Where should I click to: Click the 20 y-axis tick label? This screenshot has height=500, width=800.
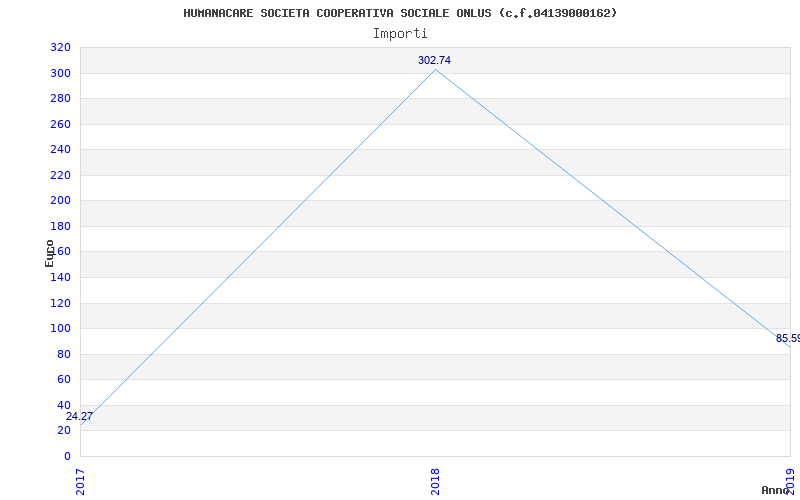coord(64,431)
